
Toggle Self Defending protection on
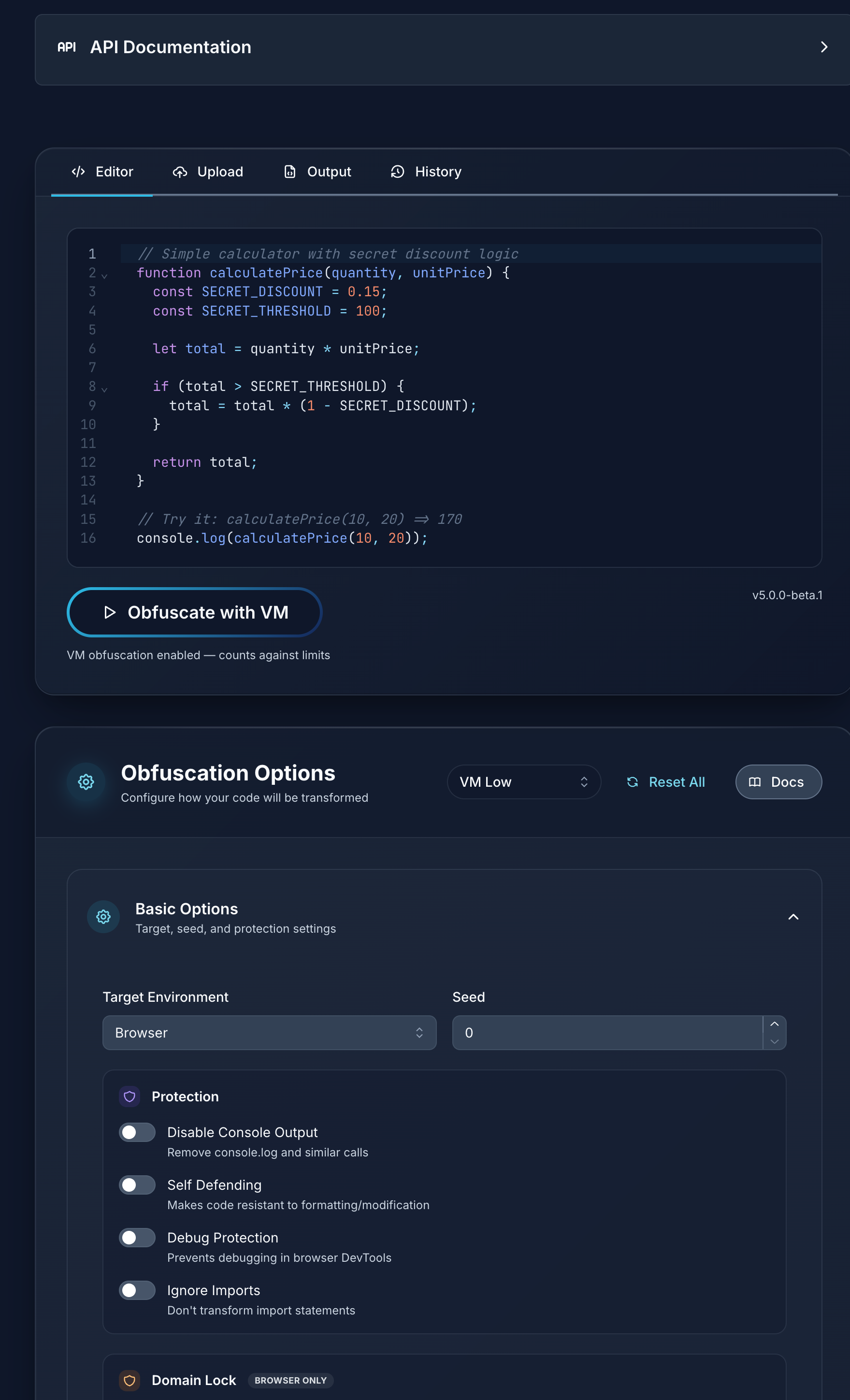137,1184
